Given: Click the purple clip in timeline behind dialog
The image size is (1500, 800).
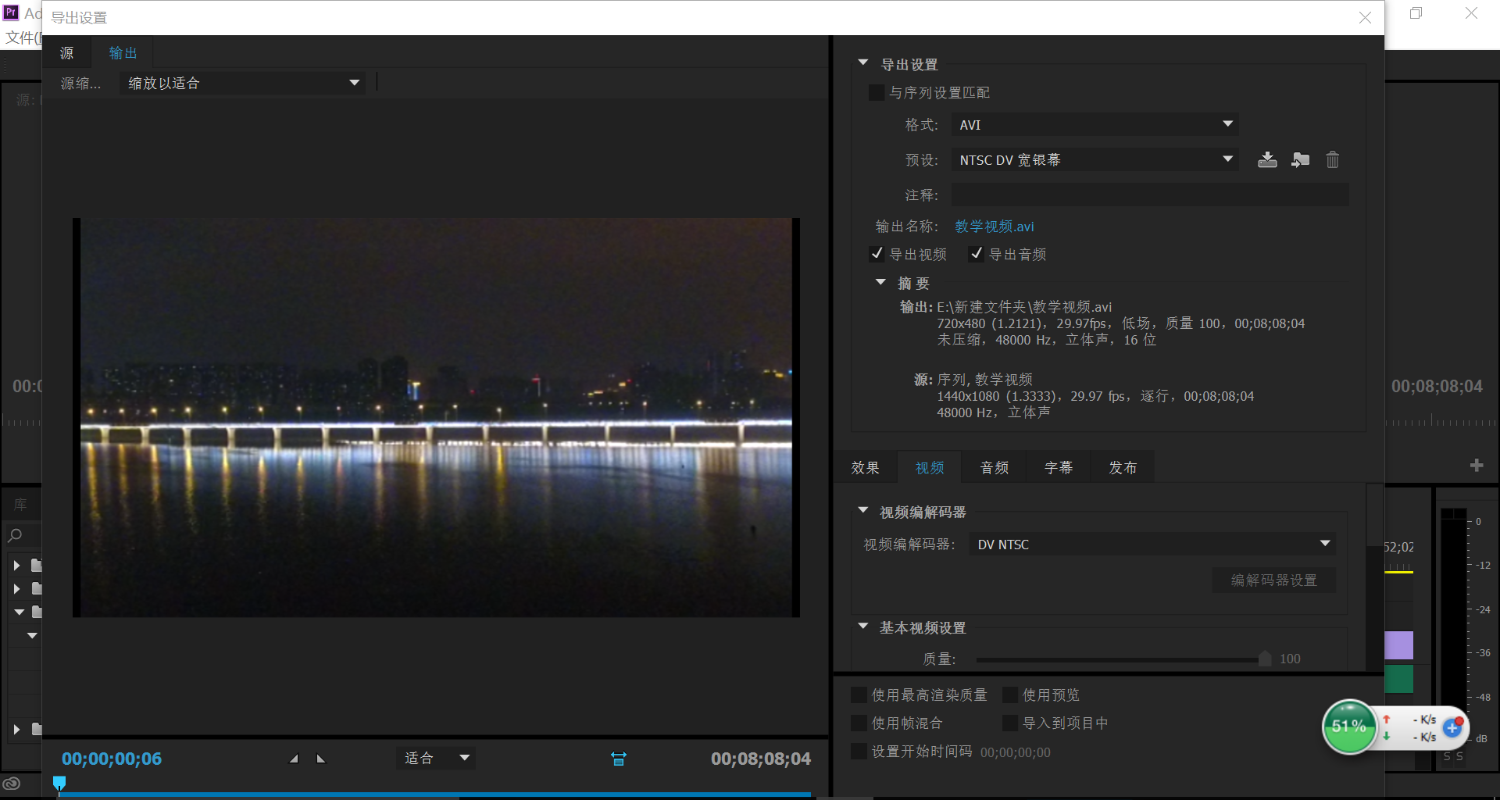Looking at the screenshot, I should pyautogui.click(x=1399, y=645).
